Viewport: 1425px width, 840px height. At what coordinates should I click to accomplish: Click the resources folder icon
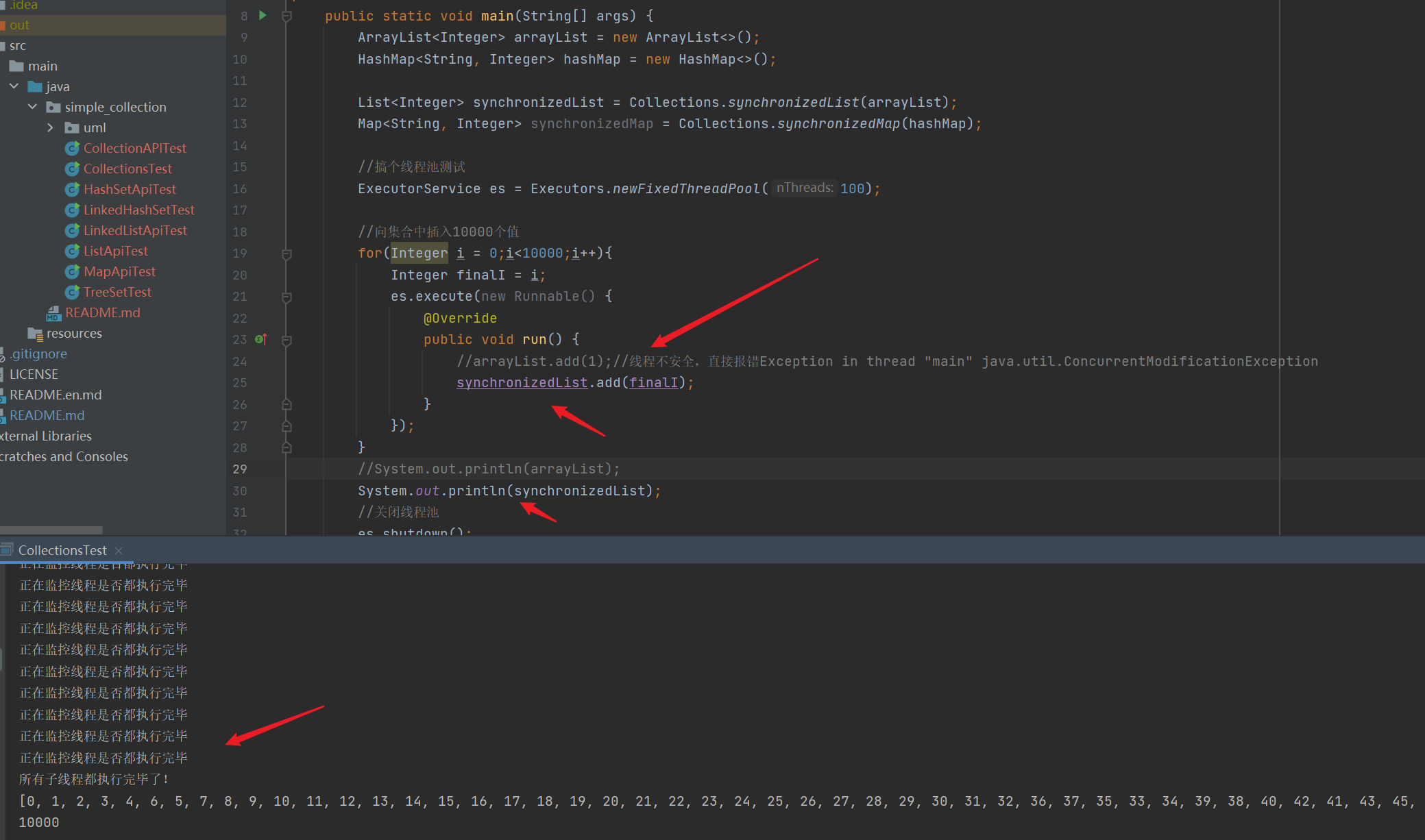35,334
